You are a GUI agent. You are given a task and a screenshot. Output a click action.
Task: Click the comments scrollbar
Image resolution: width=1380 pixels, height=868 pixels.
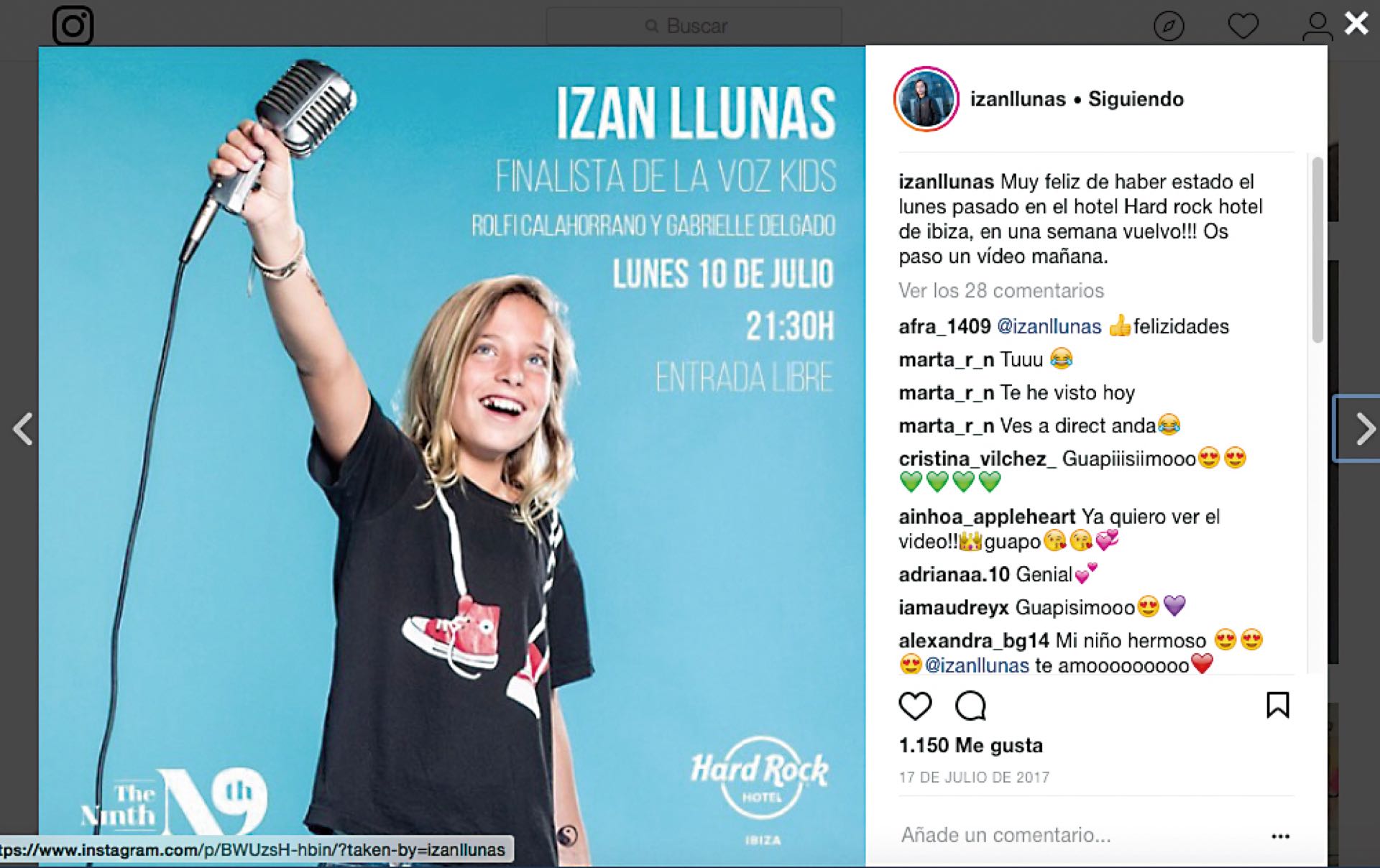1317,249
